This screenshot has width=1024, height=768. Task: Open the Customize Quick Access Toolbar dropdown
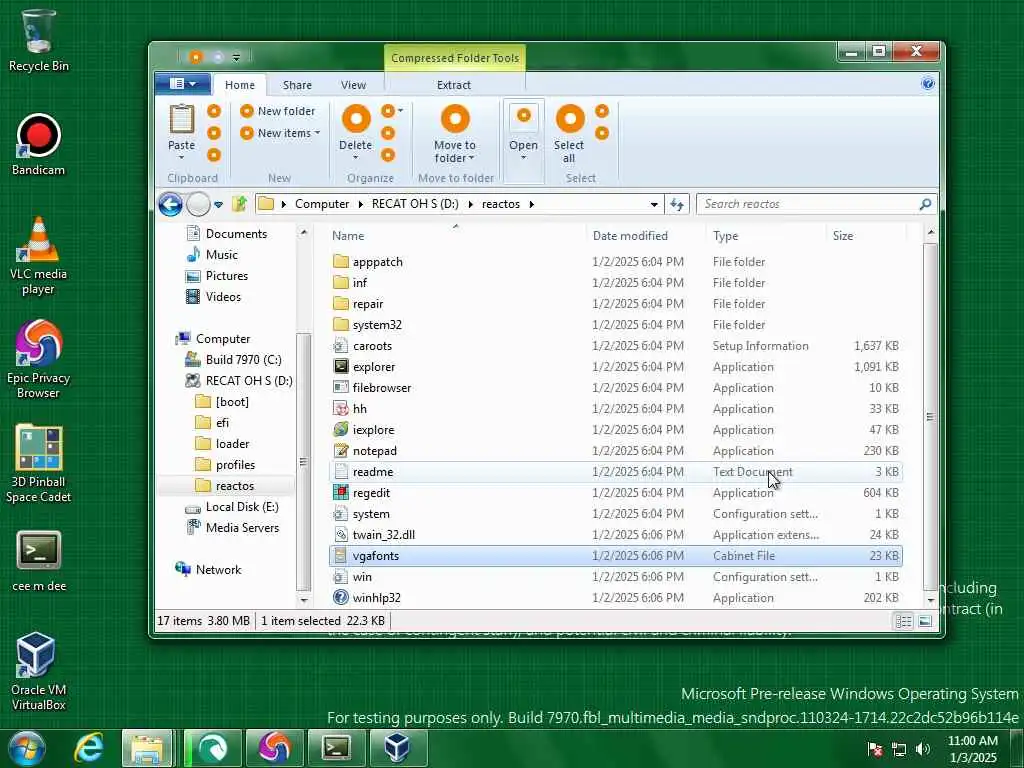tap(236, 57)
